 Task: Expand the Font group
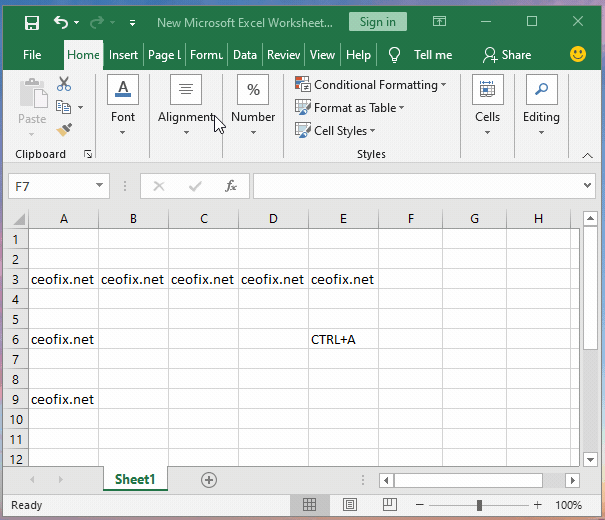point(123,105)
